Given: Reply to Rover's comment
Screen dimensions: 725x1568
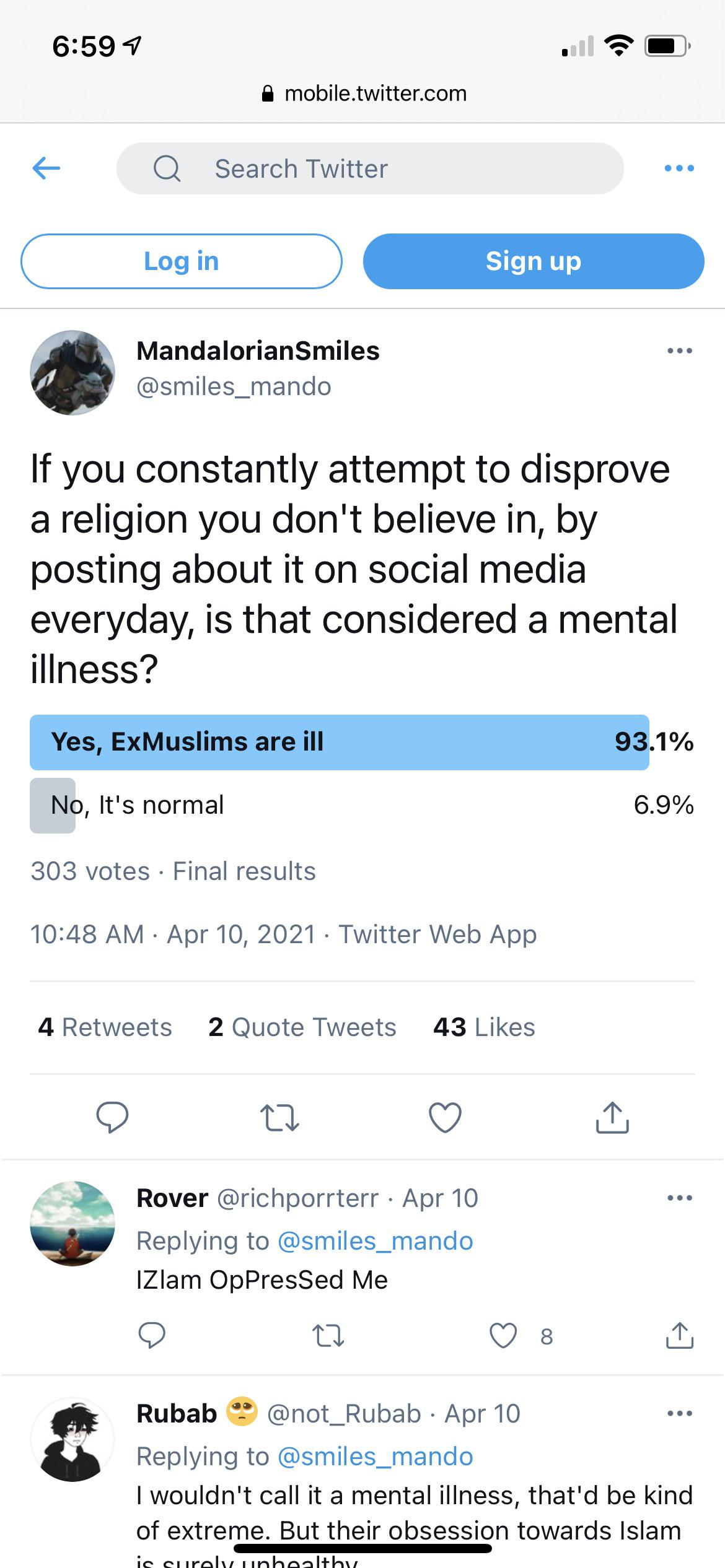Looking at the screenshot, I should tap(152, 1335).
